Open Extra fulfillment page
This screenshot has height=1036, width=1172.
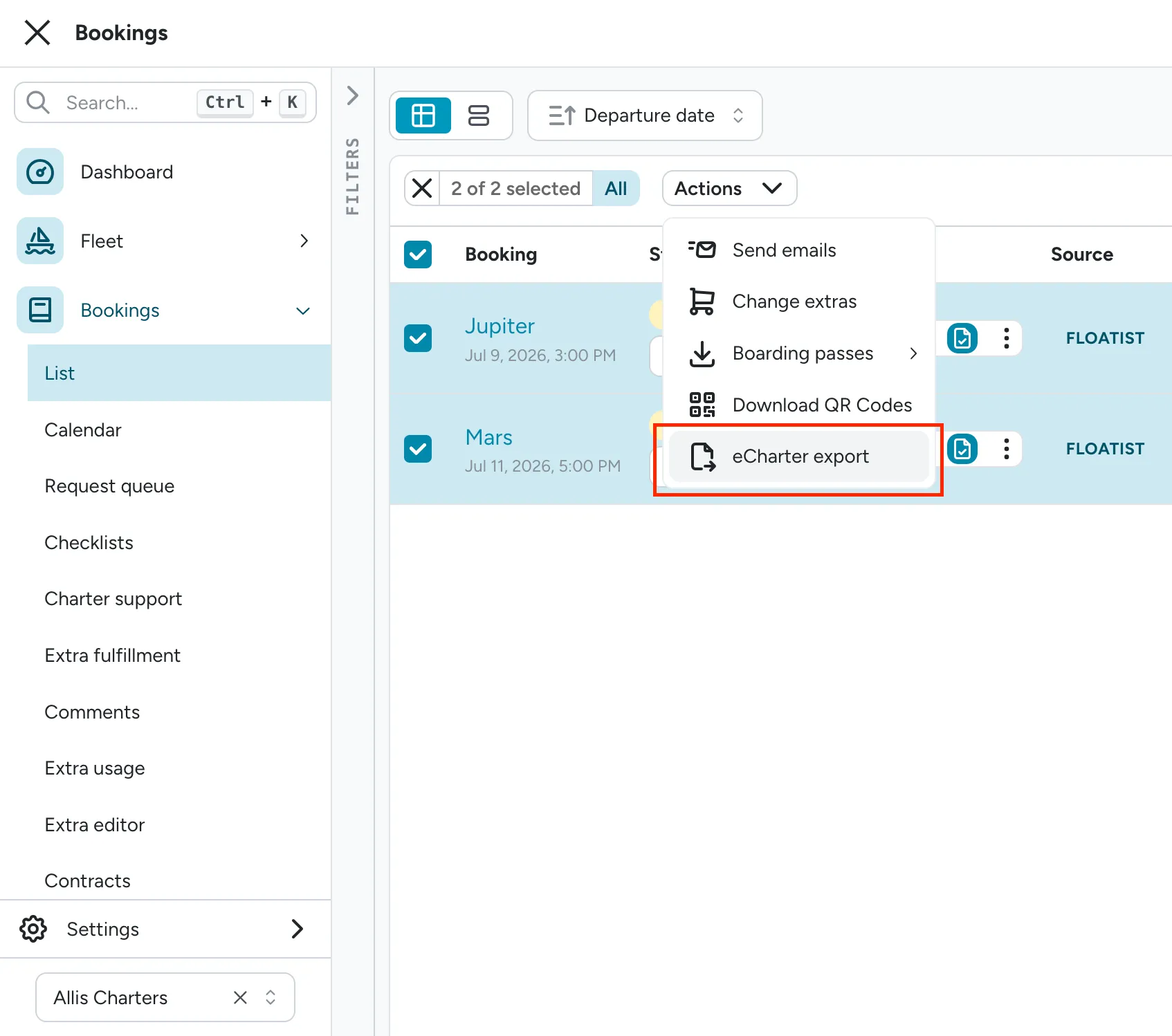(x=112, y=656)
